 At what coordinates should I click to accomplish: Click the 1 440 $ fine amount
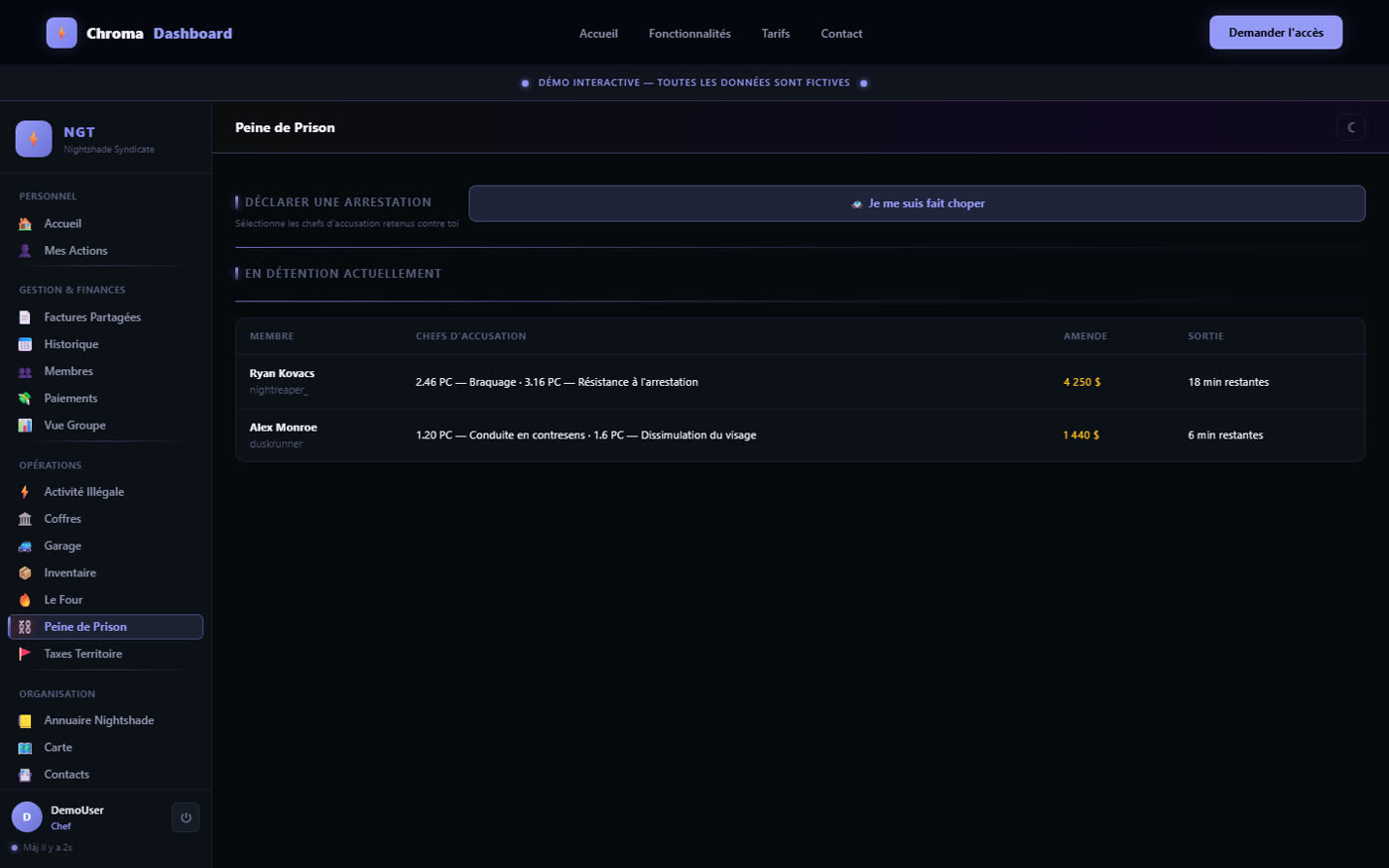point(1080,435)
